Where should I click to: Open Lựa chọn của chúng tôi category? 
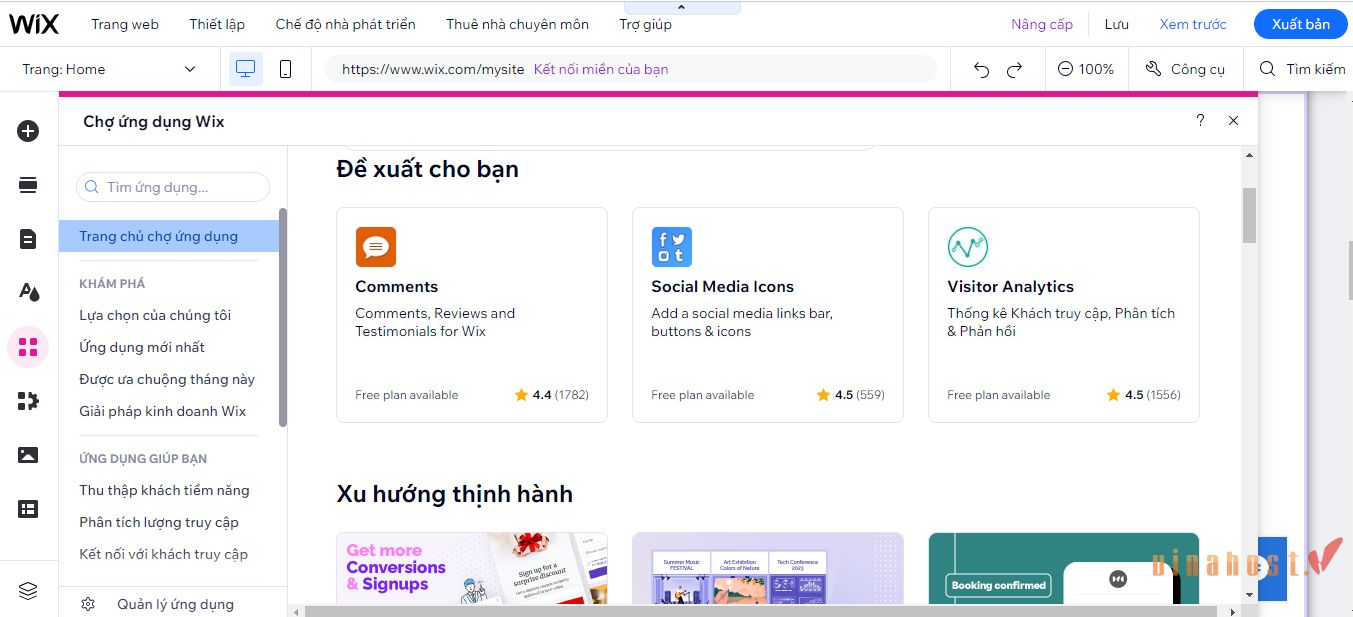155,315
